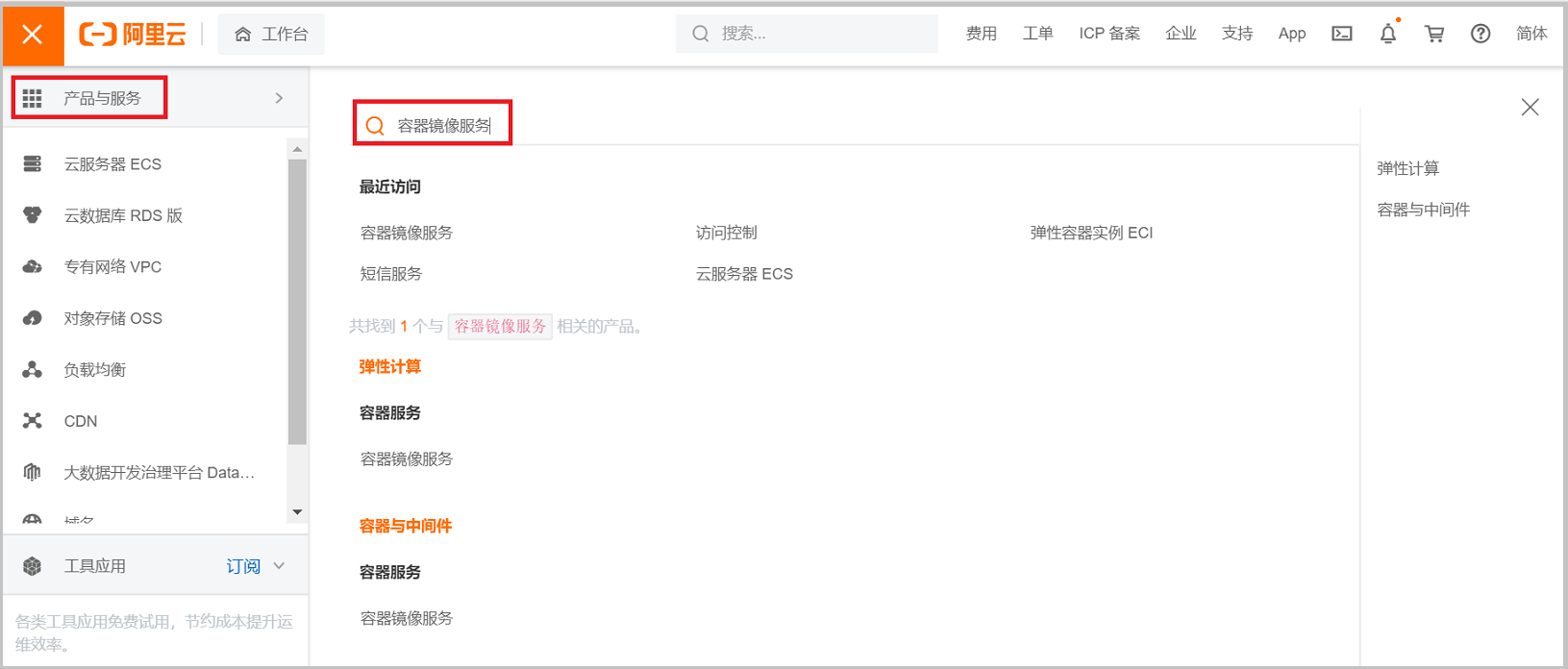The height and width of the screenshot is (669, 1568).
Task: Click the 大数据开发治理平台 DataWorks icon
Action: [33, 472]
